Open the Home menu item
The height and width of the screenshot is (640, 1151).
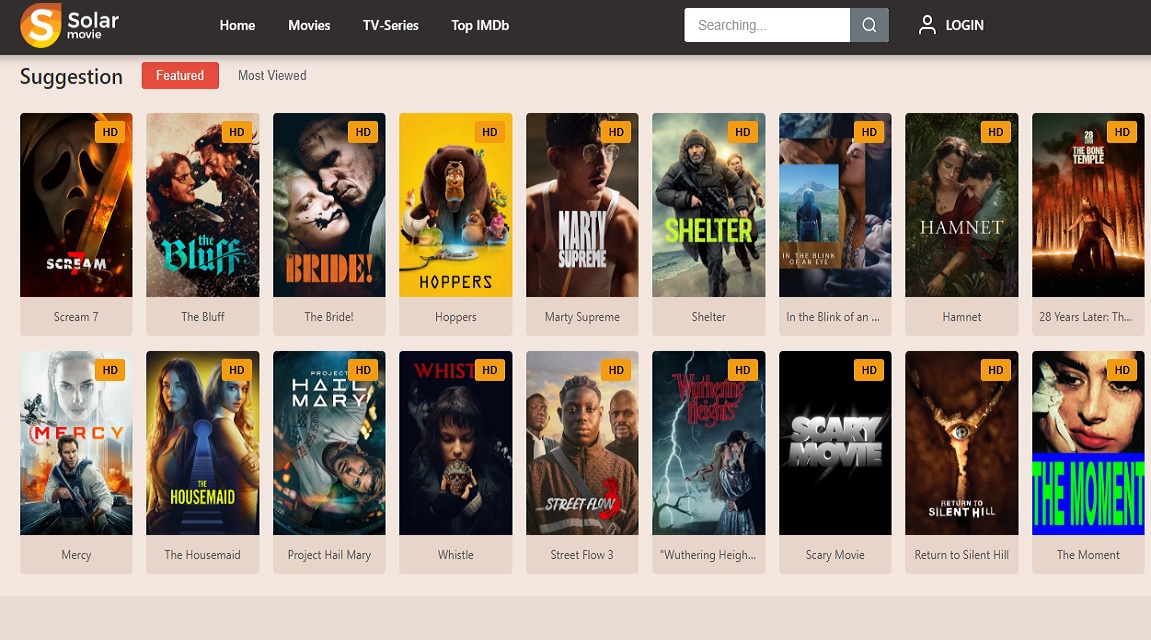coord(237,25)
